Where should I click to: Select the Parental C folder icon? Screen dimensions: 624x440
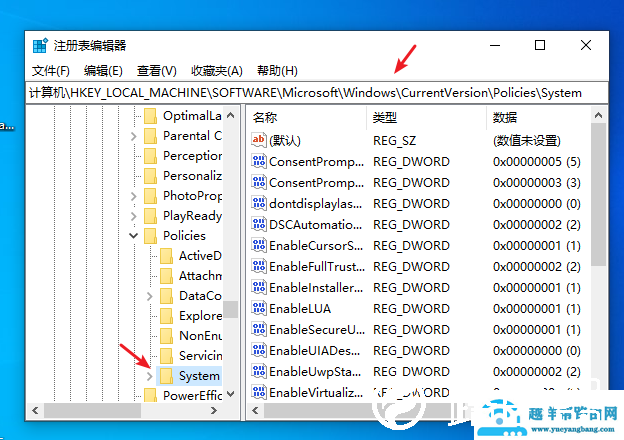coord(150,136)
